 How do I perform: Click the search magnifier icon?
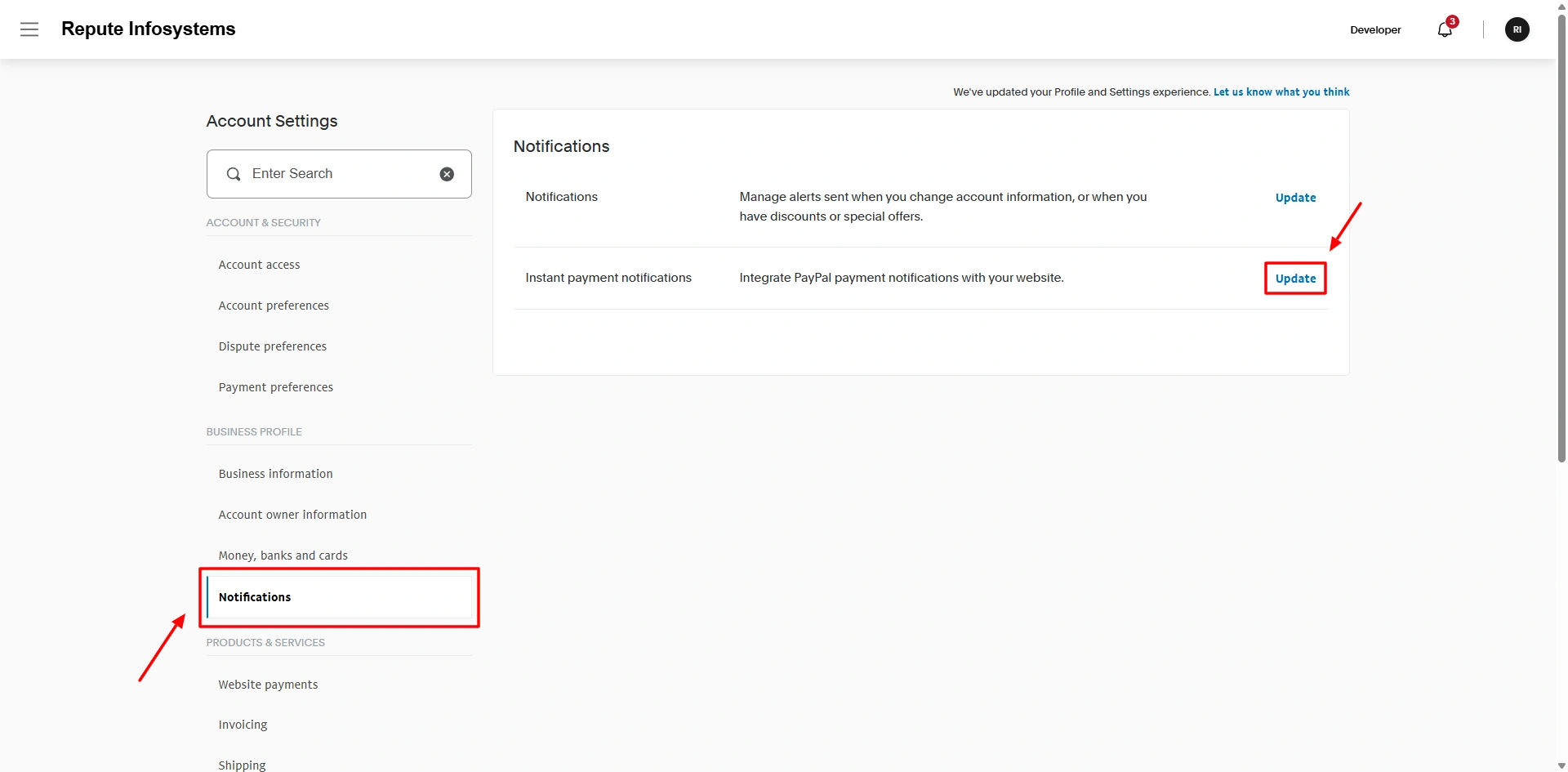234,174
